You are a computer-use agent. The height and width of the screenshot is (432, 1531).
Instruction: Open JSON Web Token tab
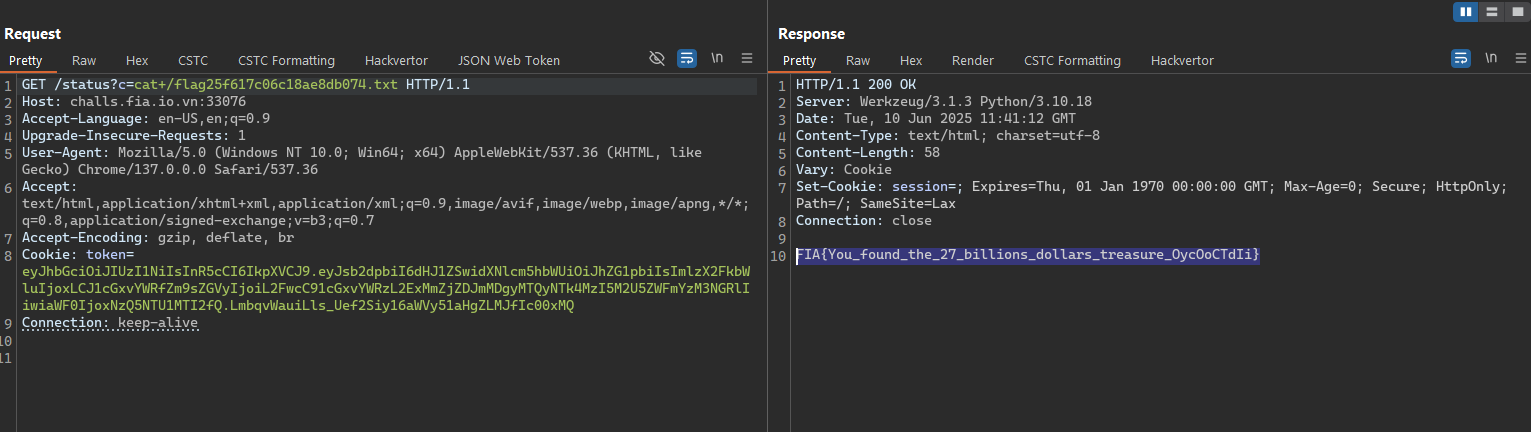(x=509, y=60)
